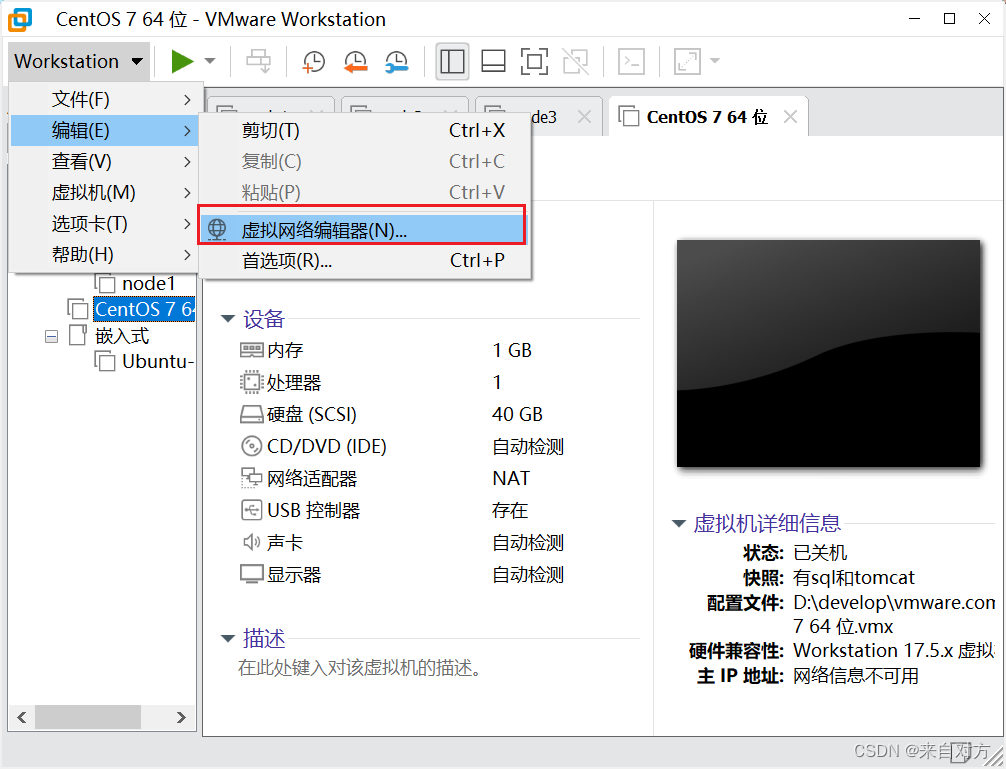1006x769 pixels.
Task: Open the 处理器 device setting
Action: tap(294, 383)
